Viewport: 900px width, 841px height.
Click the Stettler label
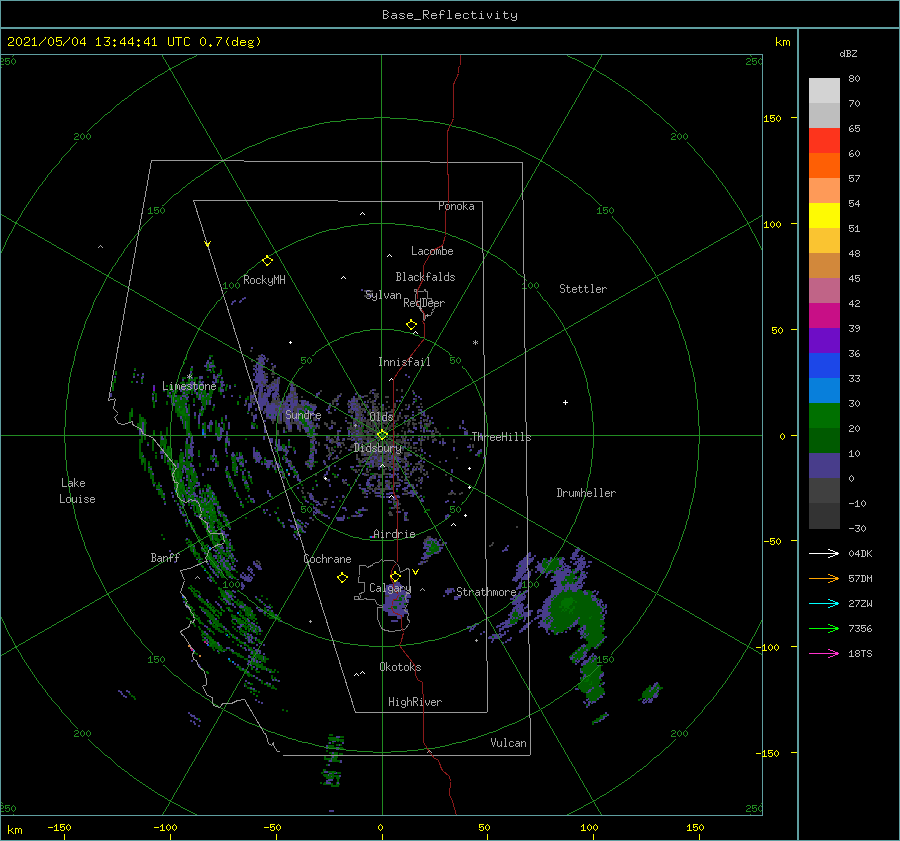[583, 289]
